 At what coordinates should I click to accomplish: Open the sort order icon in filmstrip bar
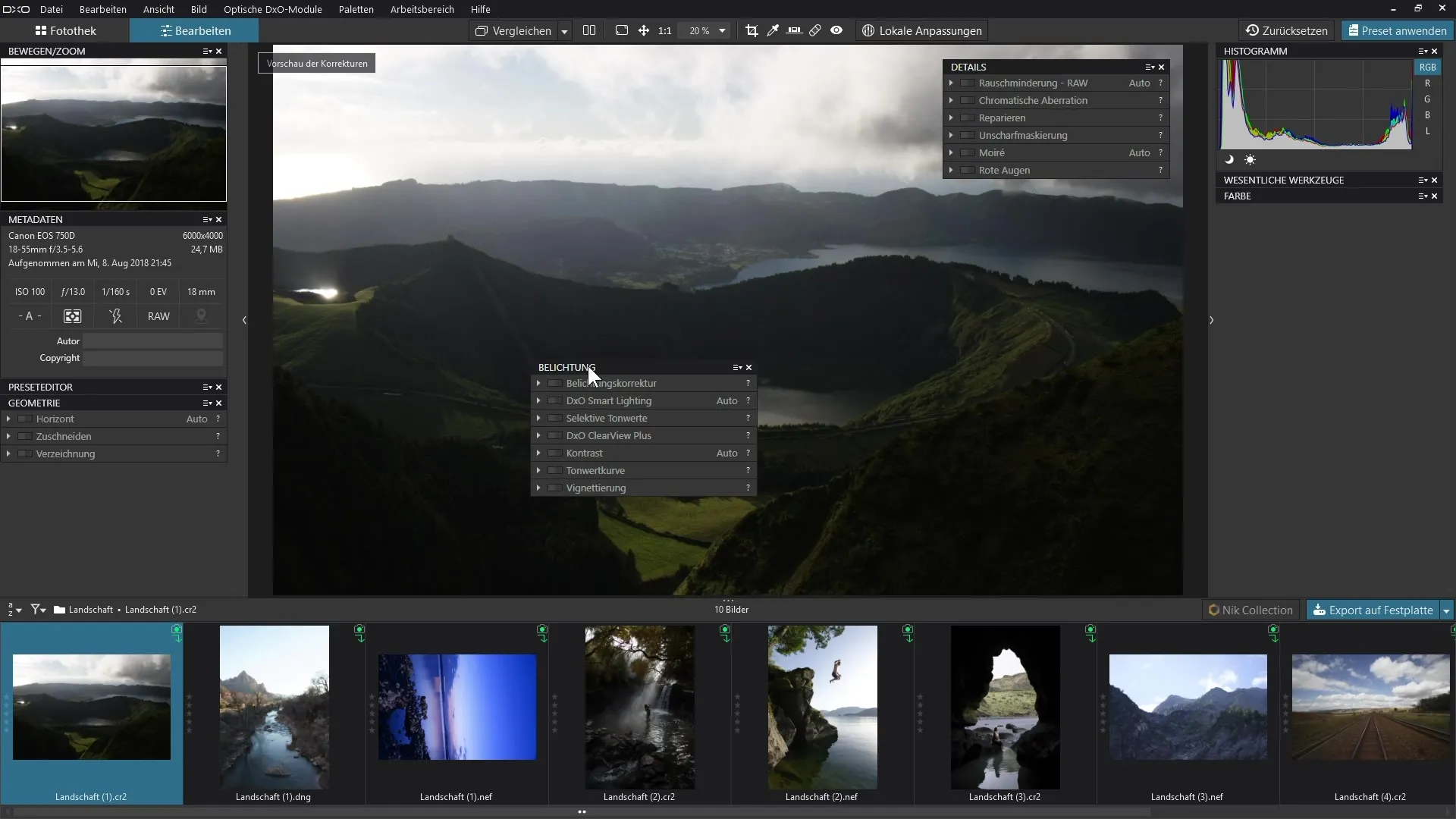tap(14, 610)
